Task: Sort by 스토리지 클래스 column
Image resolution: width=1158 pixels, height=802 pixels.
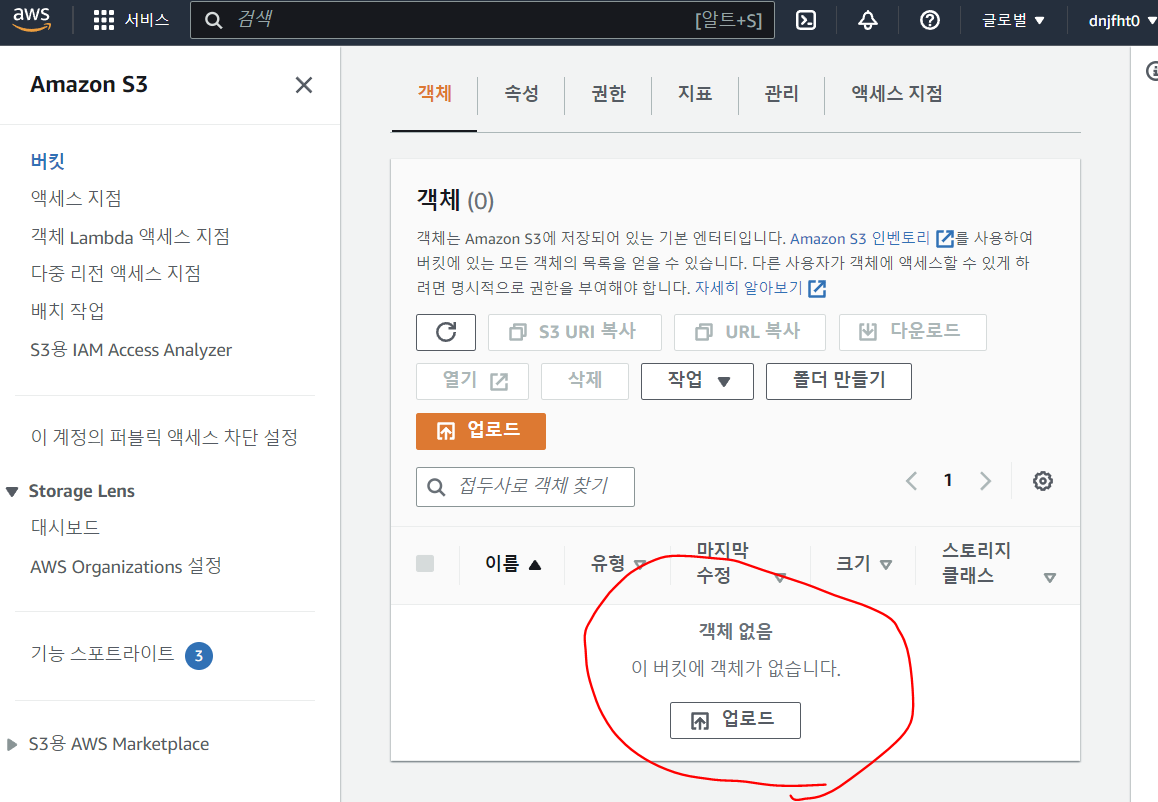Action: (x=998, y=563)
